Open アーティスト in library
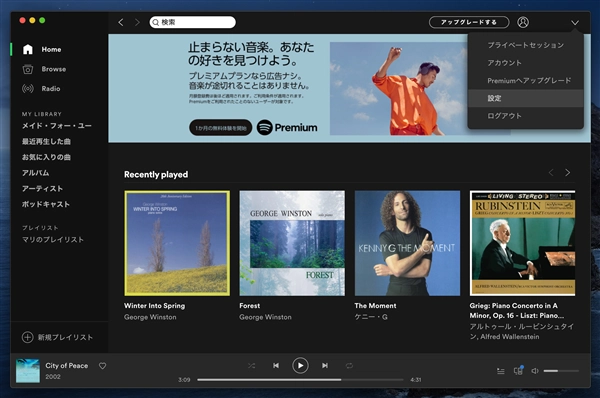Image resolution: width=600 pixels, height=398 pixels. 42,189
